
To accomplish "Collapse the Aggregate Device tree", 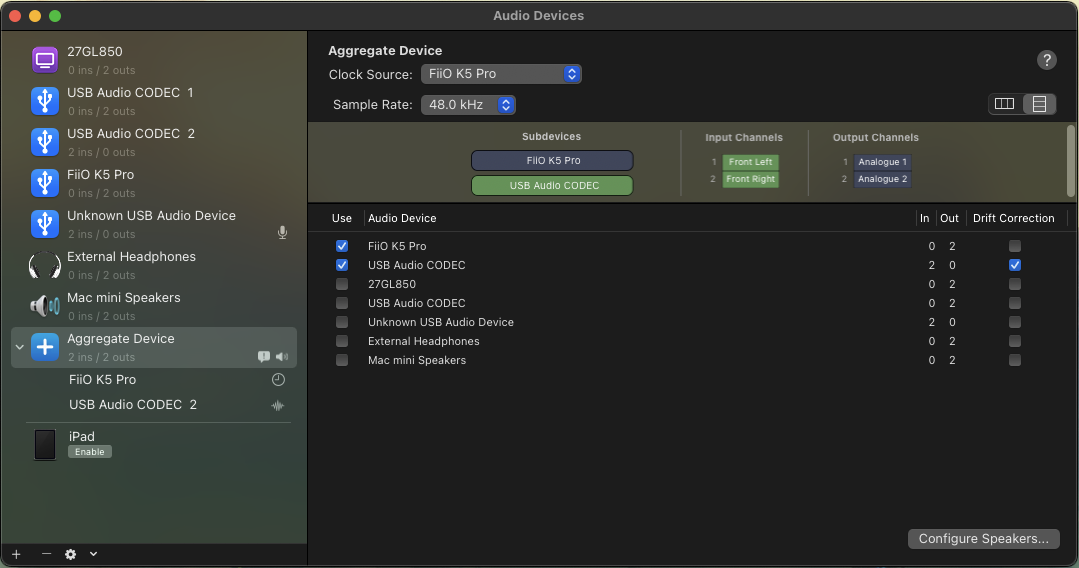I will (x=20, y=347).
